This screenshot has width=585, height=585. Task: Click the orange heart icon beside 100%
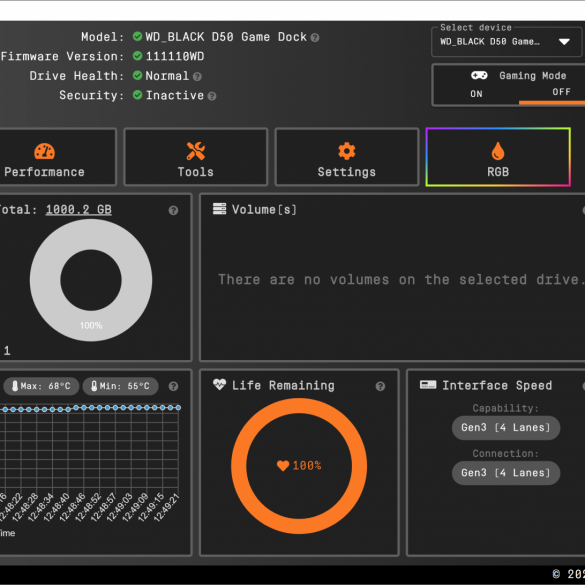click(283, 466)
